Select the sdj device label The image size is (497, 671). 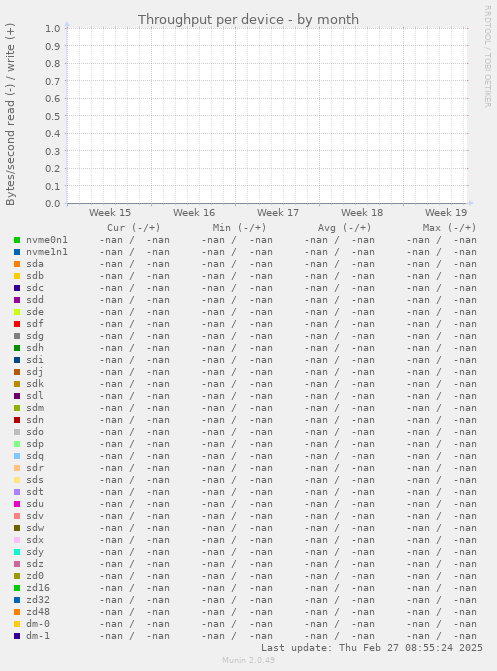pyautogui.click(x=35, y=372)
